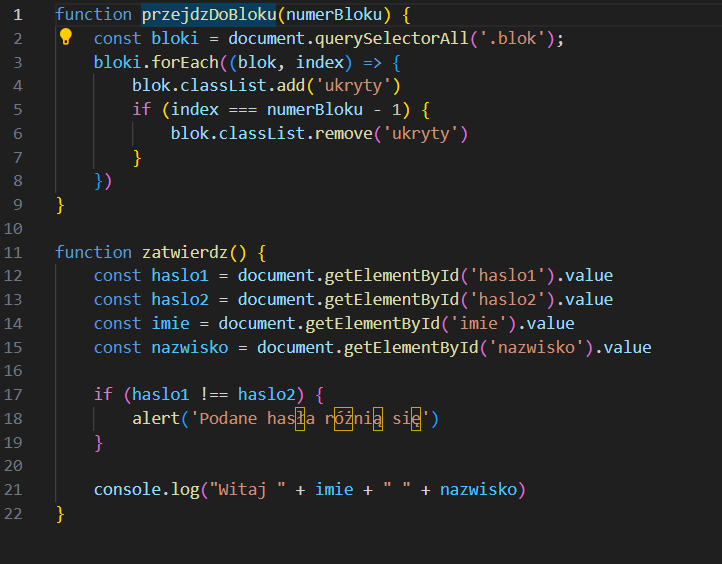722x564 pixels.
Task: Place cursor on the numerUserBloku parameter on line 1
Action: 329,15
